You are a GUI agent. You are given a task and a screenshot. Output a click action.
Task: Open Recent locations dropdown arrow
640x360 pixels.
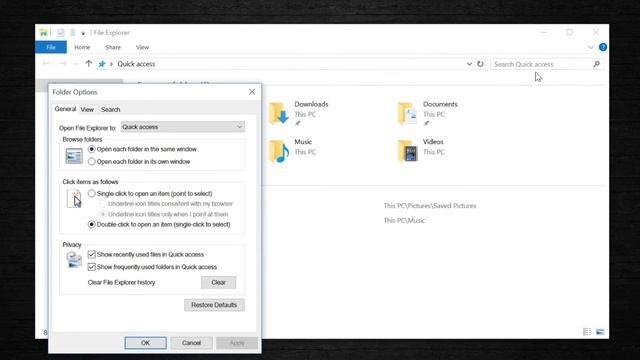point(76,64)
